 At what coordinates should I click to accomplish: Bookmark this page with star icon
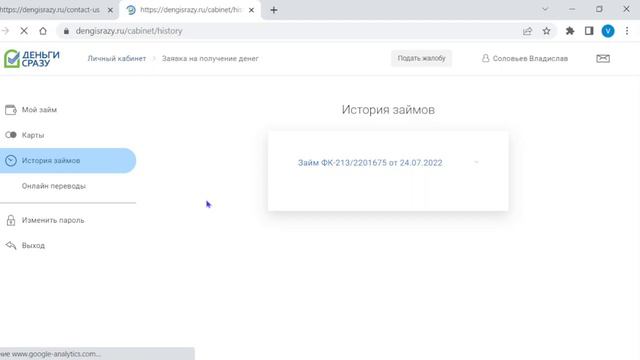[547, 31]
